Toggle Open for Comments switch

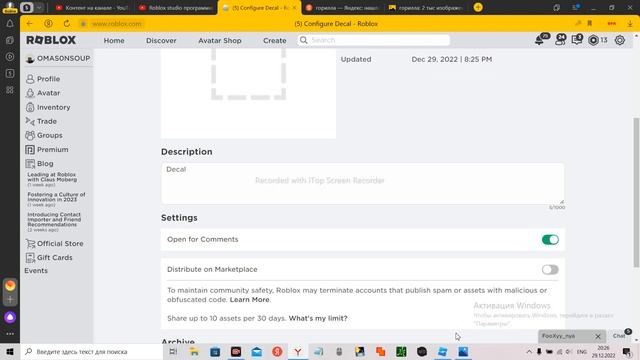[x=550, y=240]
